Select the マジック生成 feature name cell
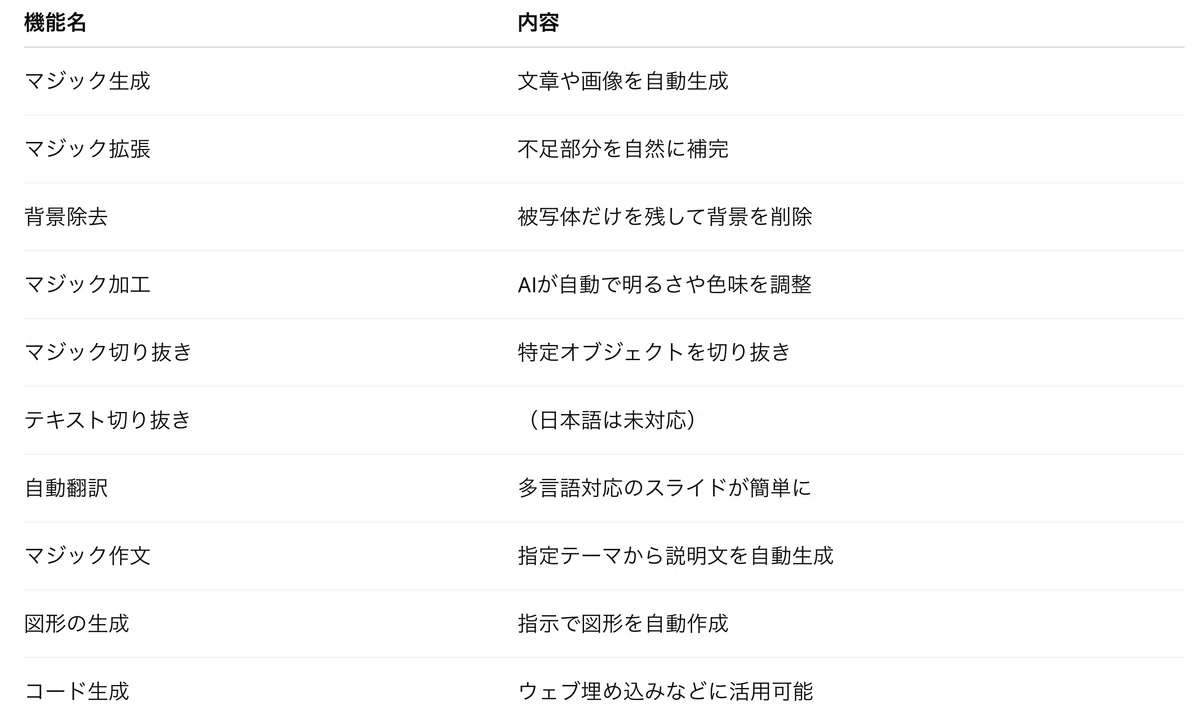This screenshot has width=1200, height=728. coord(87,81)
